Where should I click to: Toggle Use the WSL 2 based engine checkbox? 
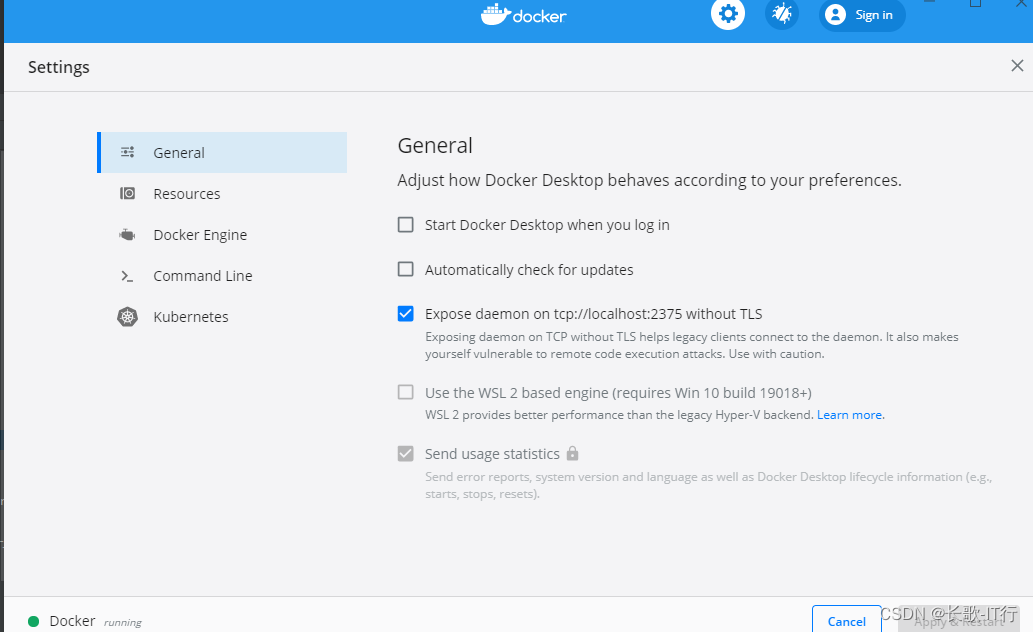coord(406,392)
